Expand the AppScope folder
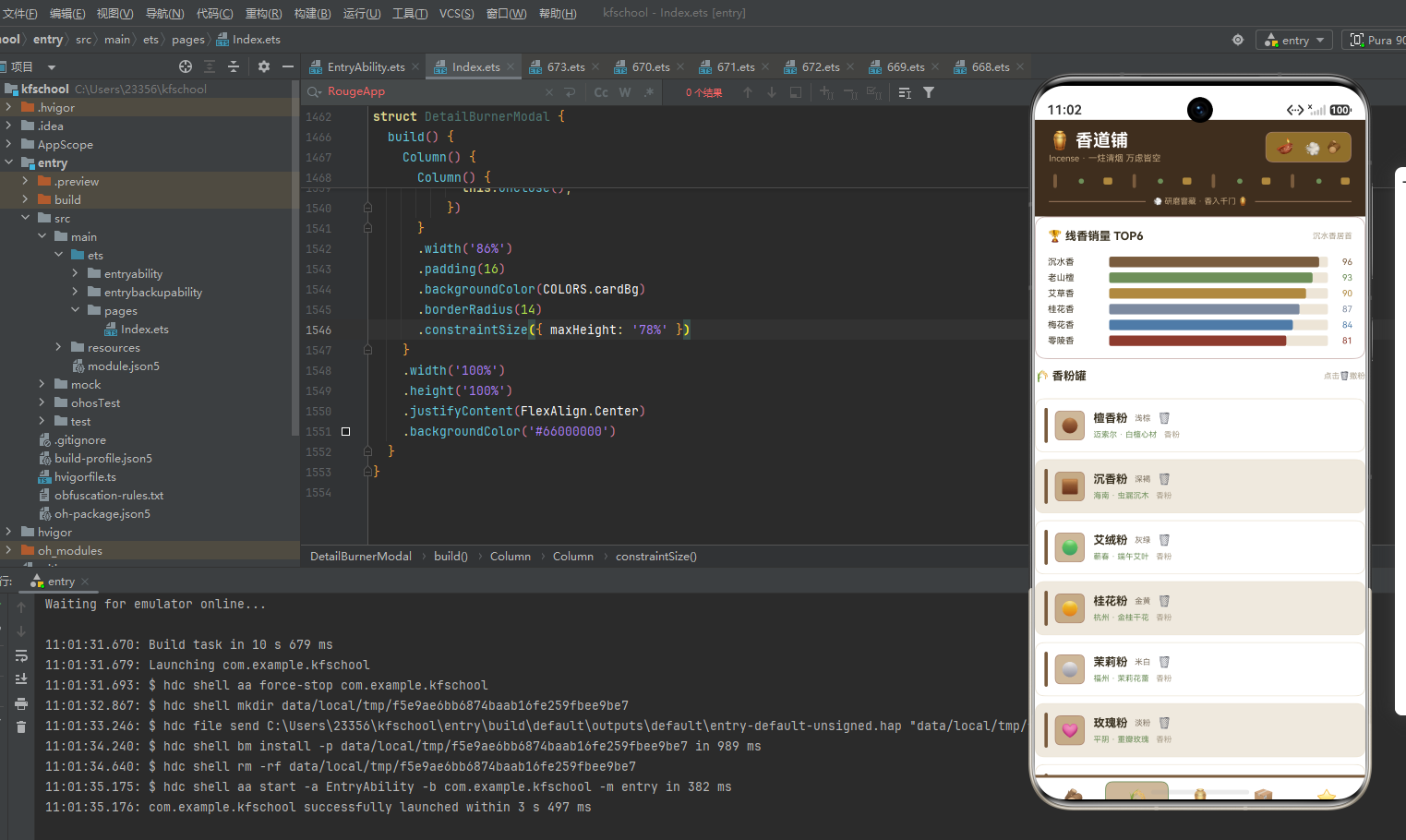This screenshot has width=1406, height=840. [8, 144]
